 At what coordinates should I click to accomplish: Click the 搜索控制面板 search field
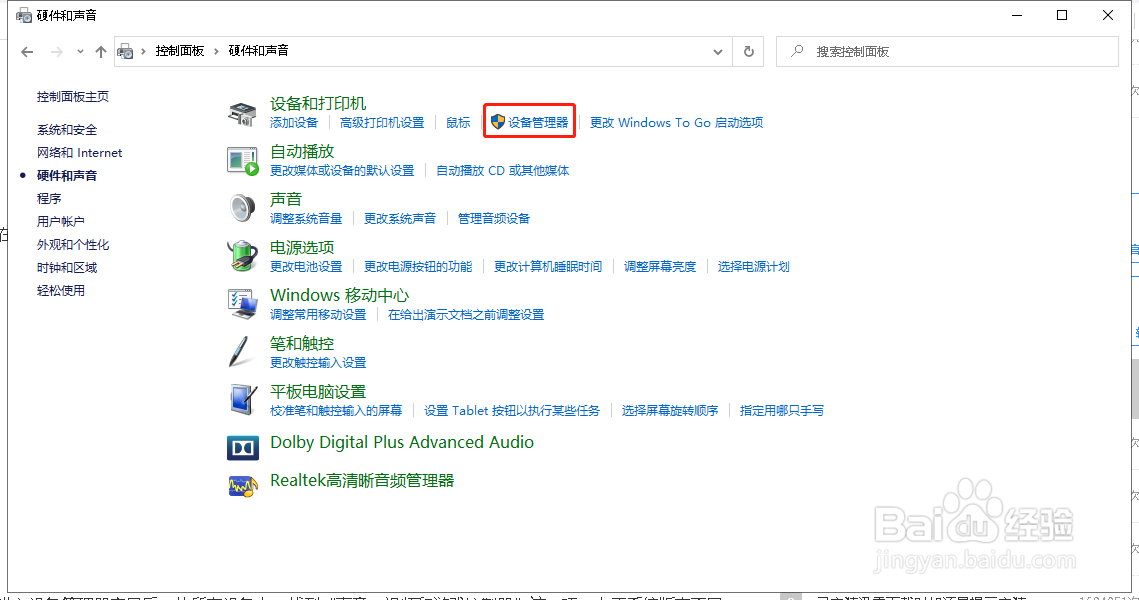pyautogui.click(x=947, y=52)
